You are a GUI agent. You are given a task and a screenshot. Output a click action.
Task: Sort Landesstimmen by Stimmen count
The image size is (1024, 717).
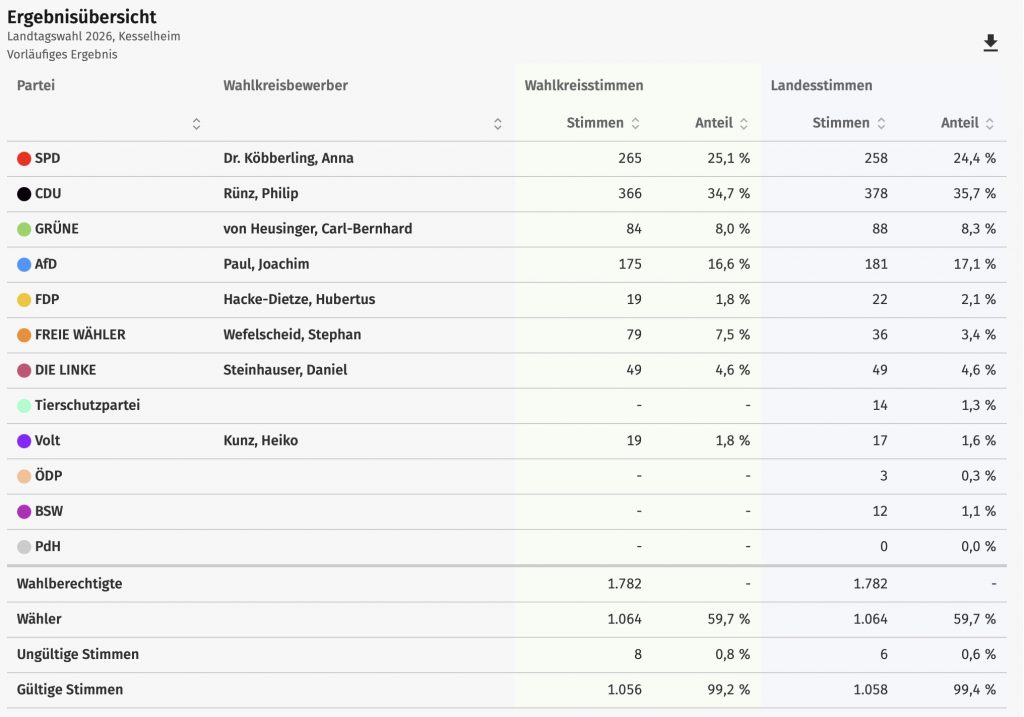point(881,123)
